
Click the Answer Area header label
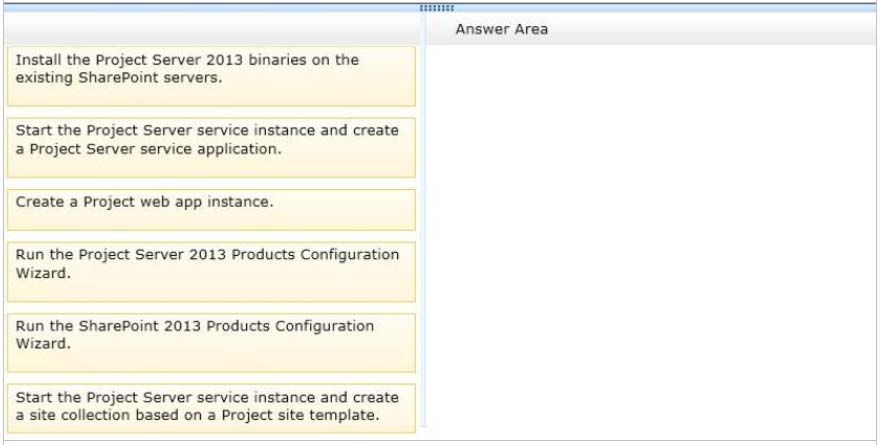[x=501, y=29]
